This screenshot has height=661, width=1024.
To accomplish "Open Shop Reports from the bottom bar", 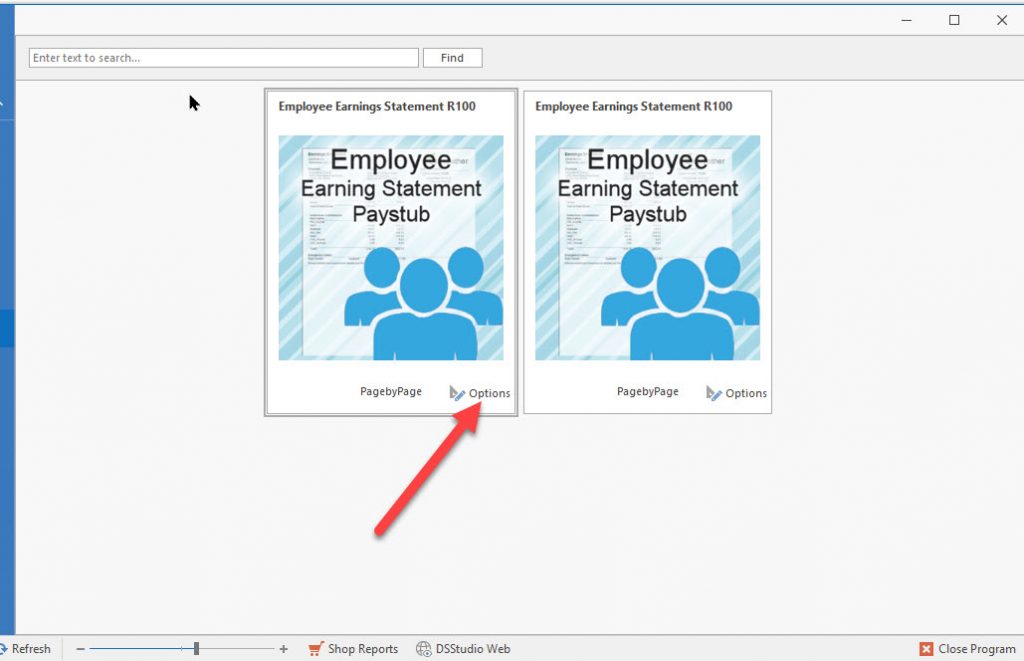I will click(x=353, y=649).
